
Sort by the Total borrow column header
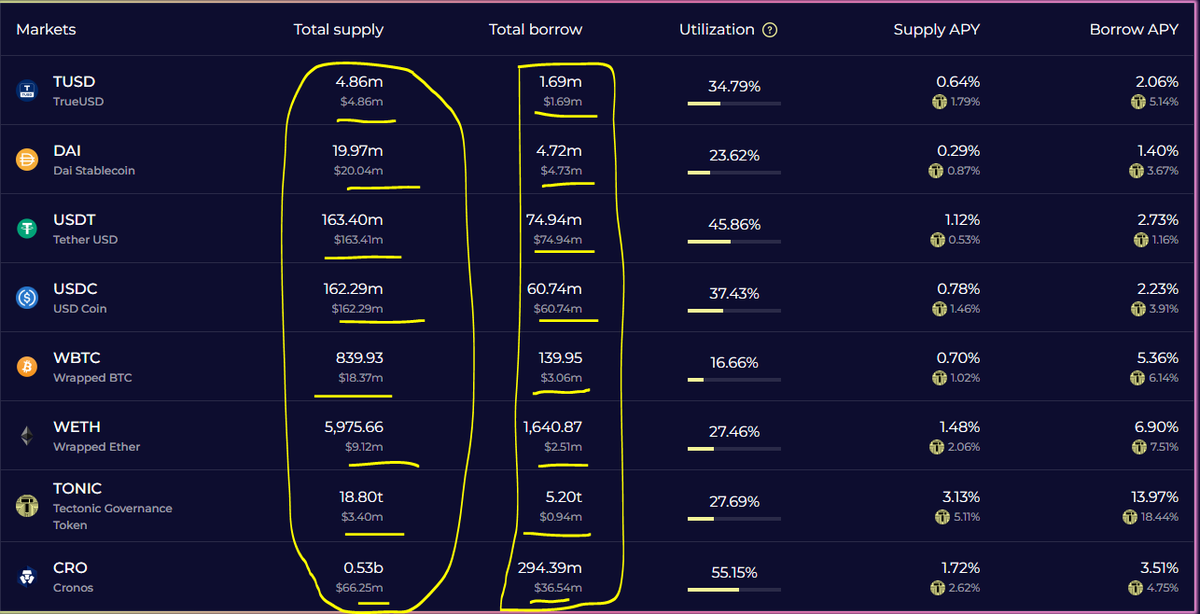[x=535, y=30]
